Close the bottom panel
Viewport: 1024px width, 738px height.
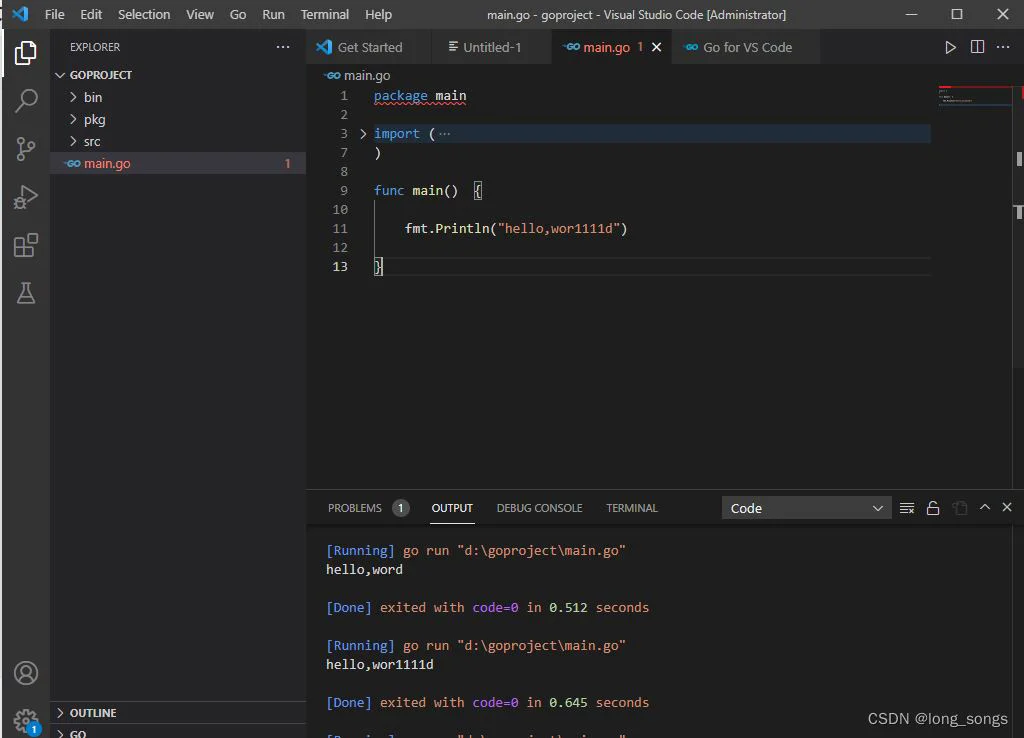pyautogui.click(x=1007, y=507)
